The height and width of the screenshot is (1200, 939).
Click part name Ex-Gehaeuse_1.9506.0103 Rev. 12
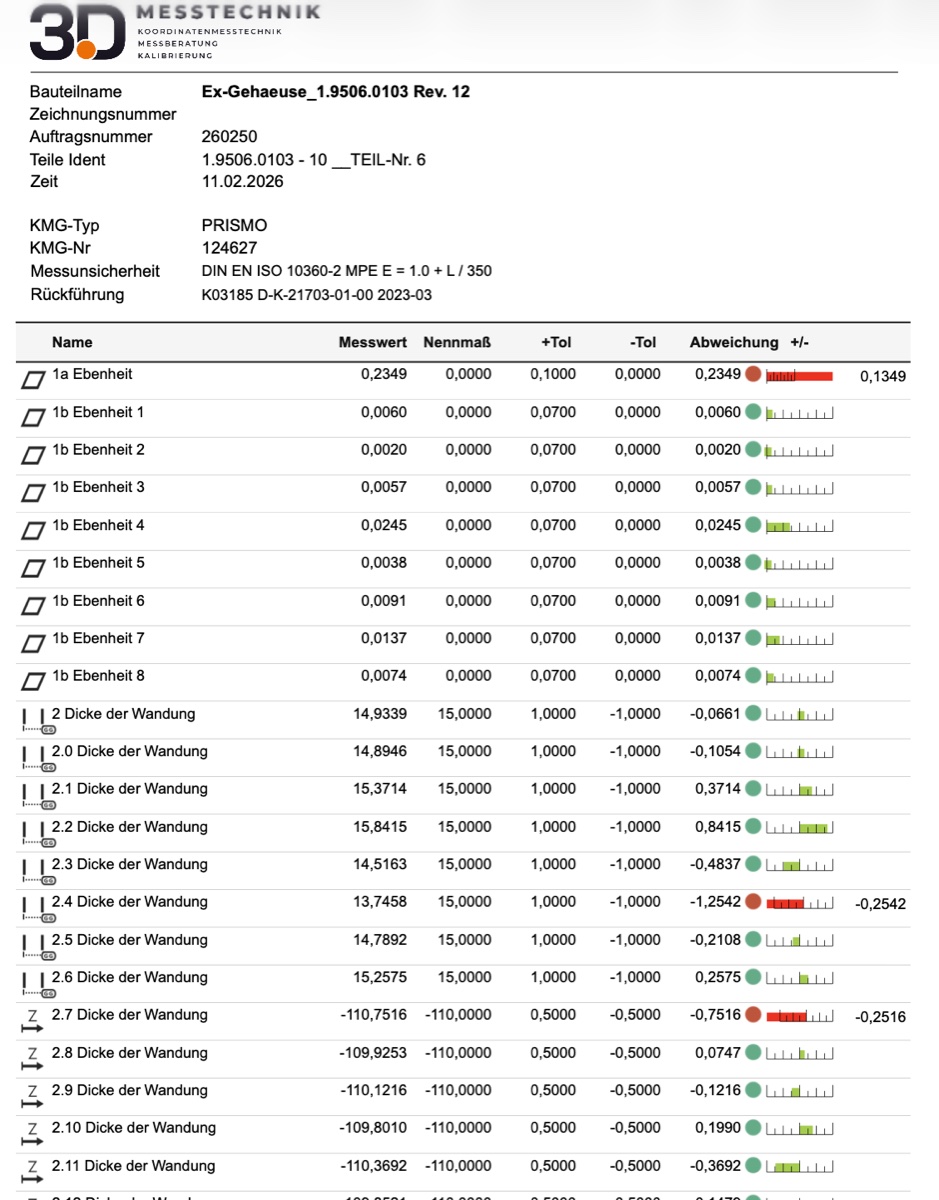[x=336, y=92]
